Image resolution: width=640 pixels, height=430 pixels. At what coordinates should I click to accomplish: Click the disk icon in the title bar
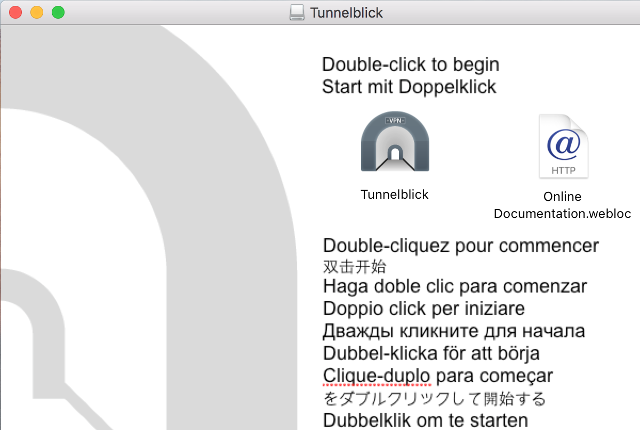pos(297,13)
